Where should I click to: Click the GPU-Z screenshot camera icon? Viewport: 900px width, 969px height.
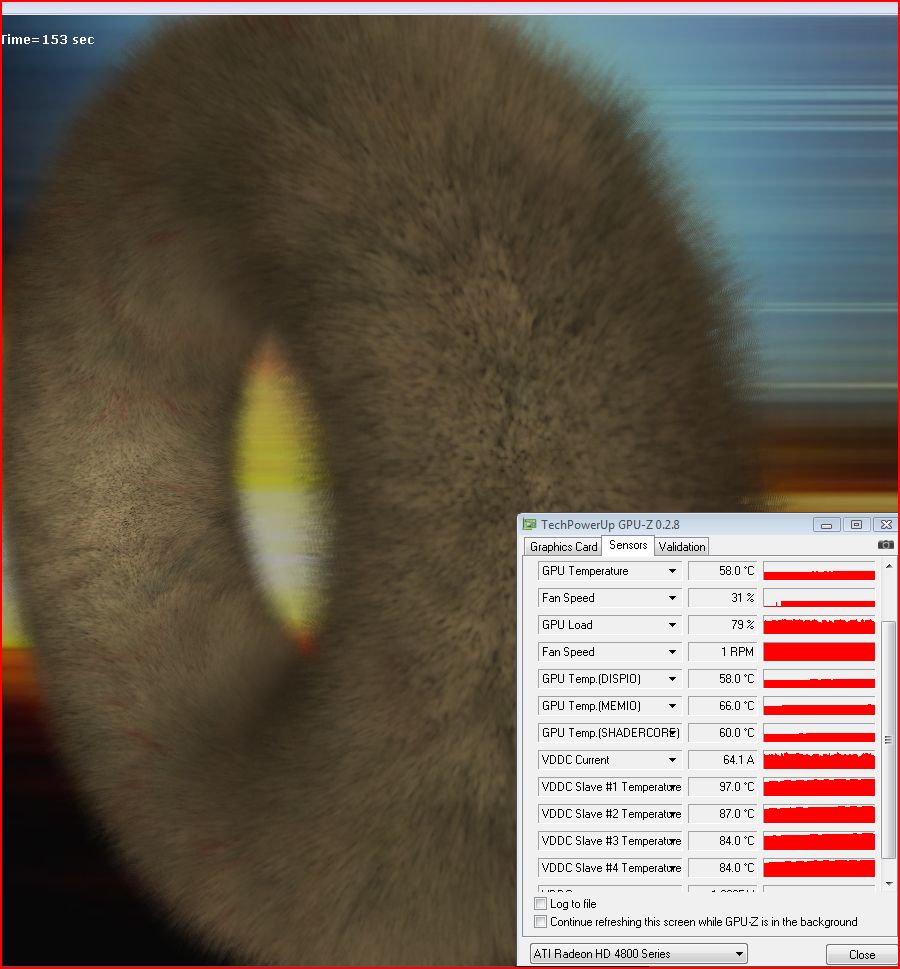tap(885, 544)
